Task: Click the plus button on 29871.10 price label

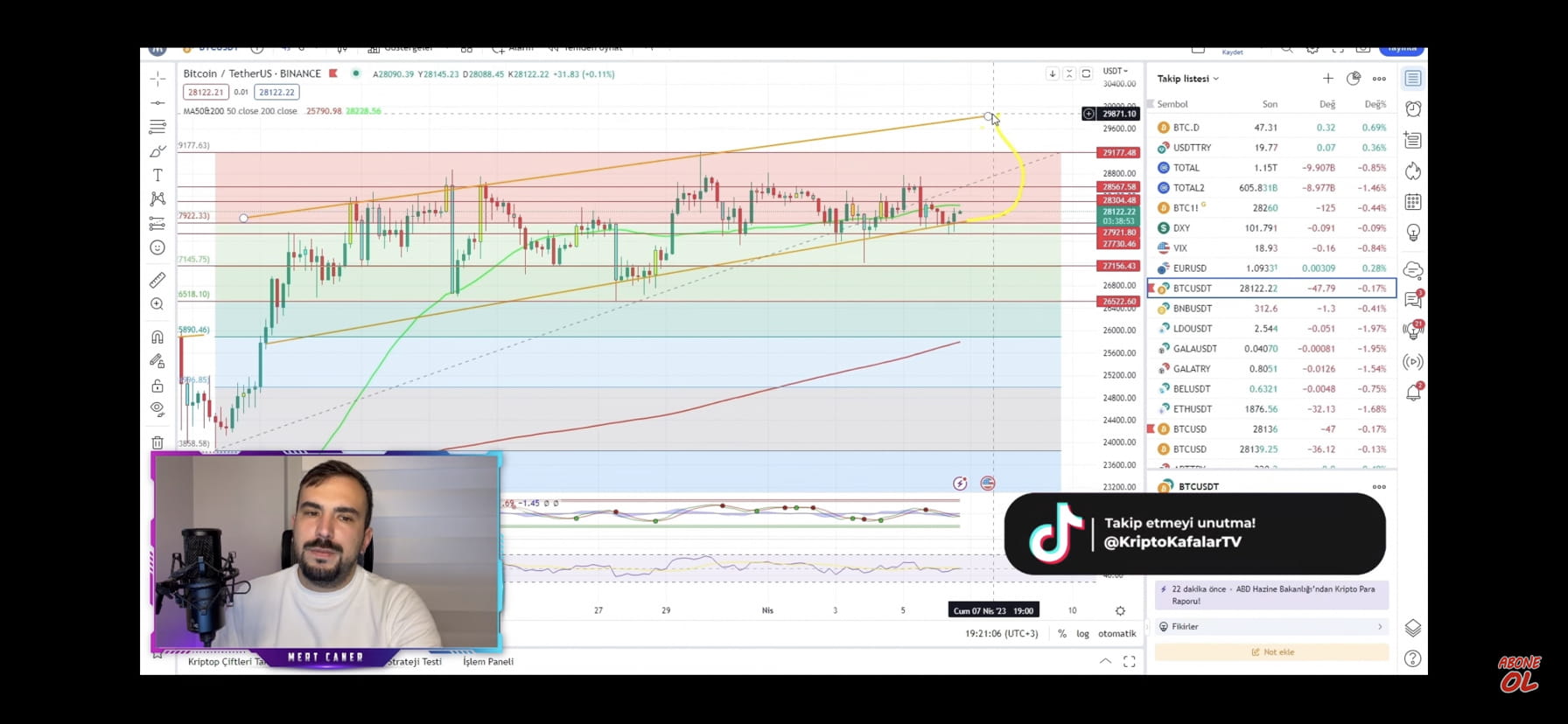Action: pos(1088,114)
